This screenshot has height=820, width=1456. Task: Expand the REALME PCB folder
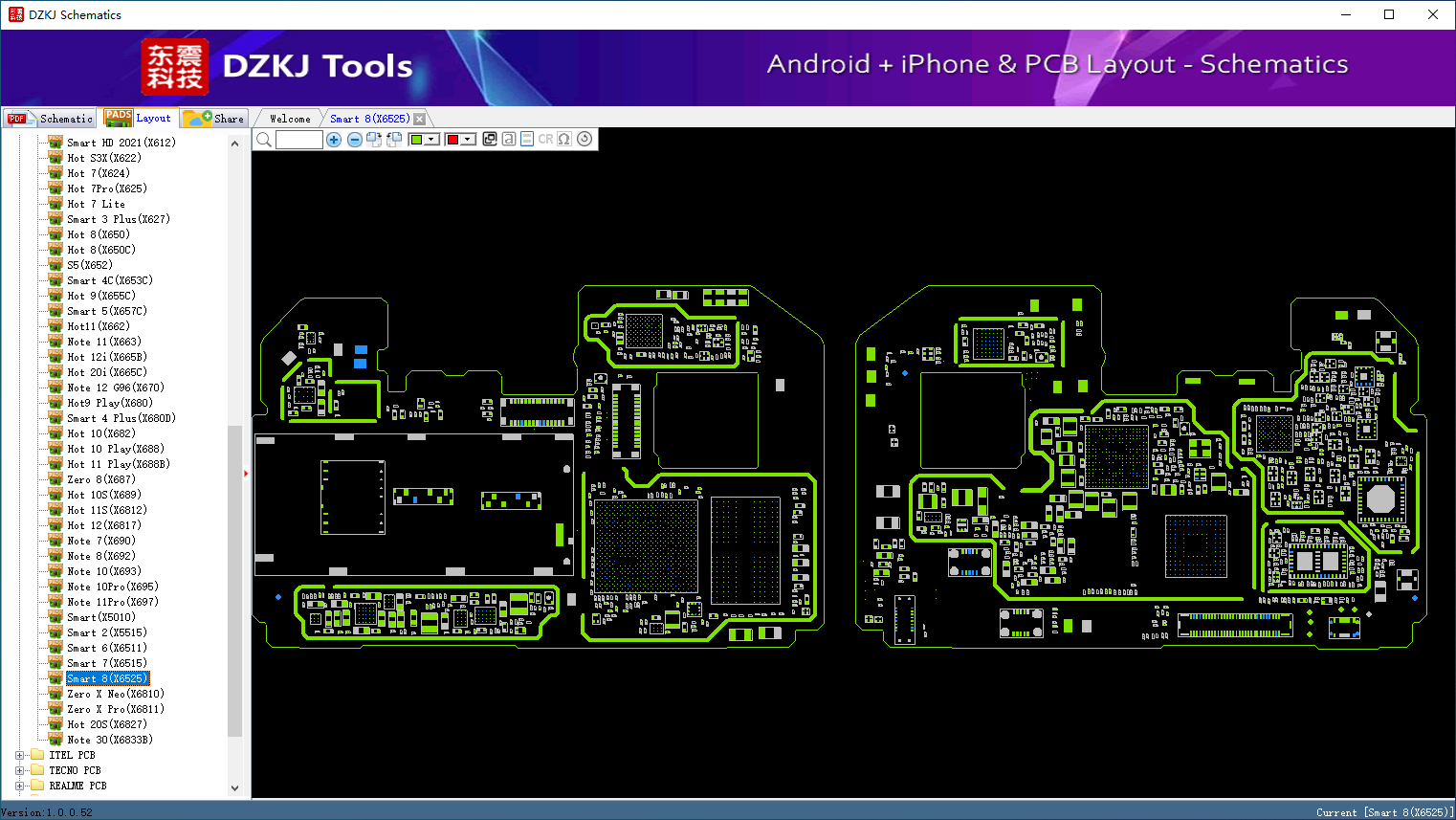pos(20,786)
